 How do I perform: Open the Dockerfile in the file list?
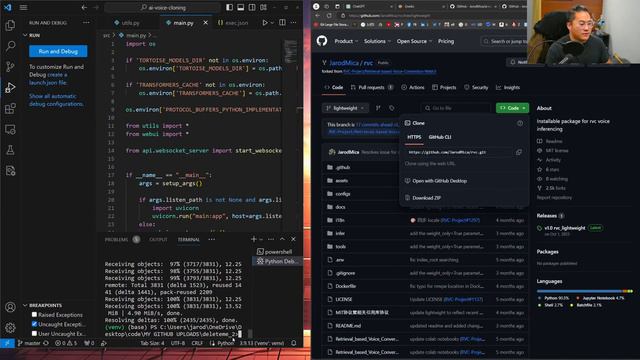coord(345,286)
